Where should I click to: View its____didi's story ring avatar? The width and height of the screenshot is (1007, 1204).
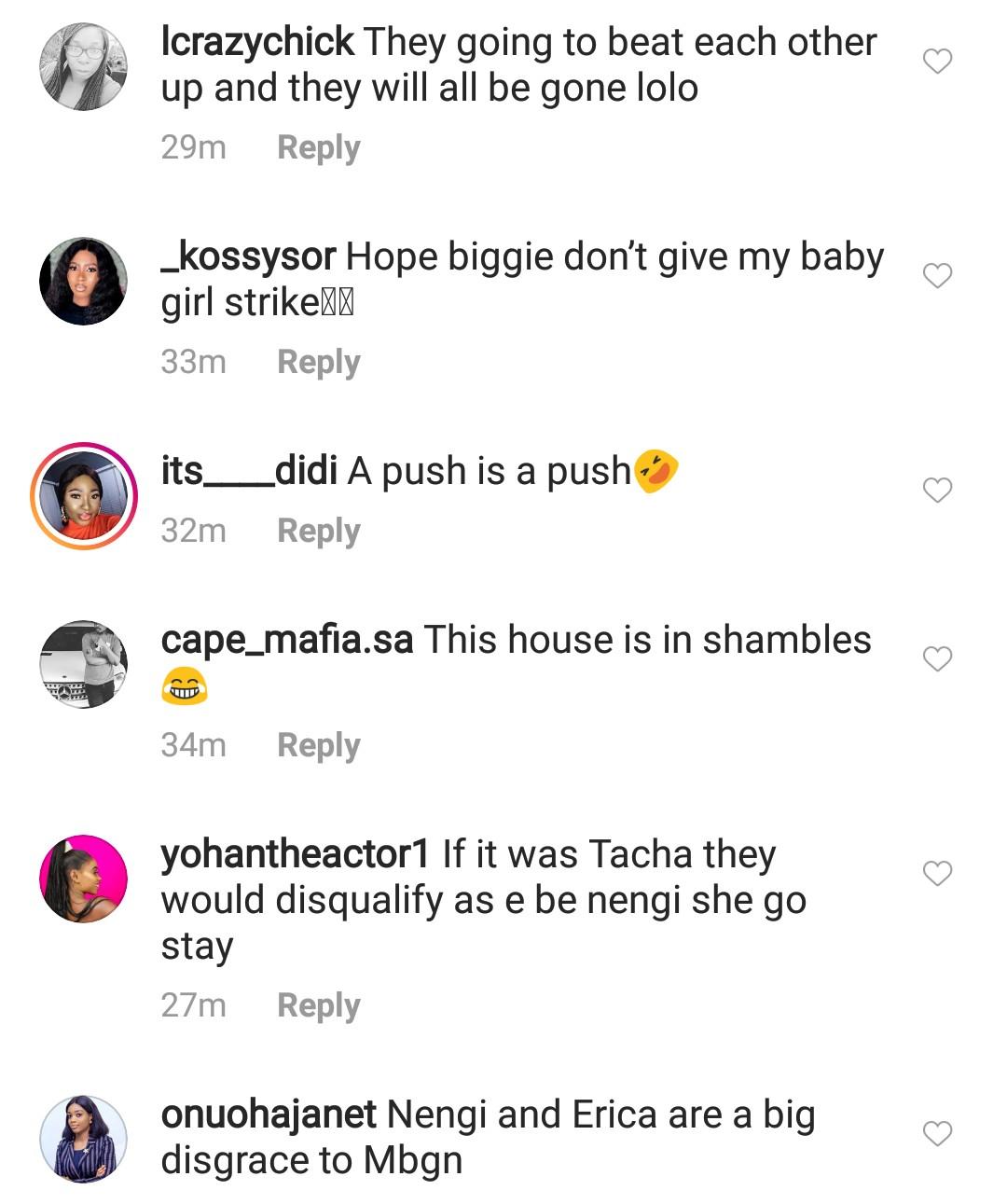pos(83,495)
